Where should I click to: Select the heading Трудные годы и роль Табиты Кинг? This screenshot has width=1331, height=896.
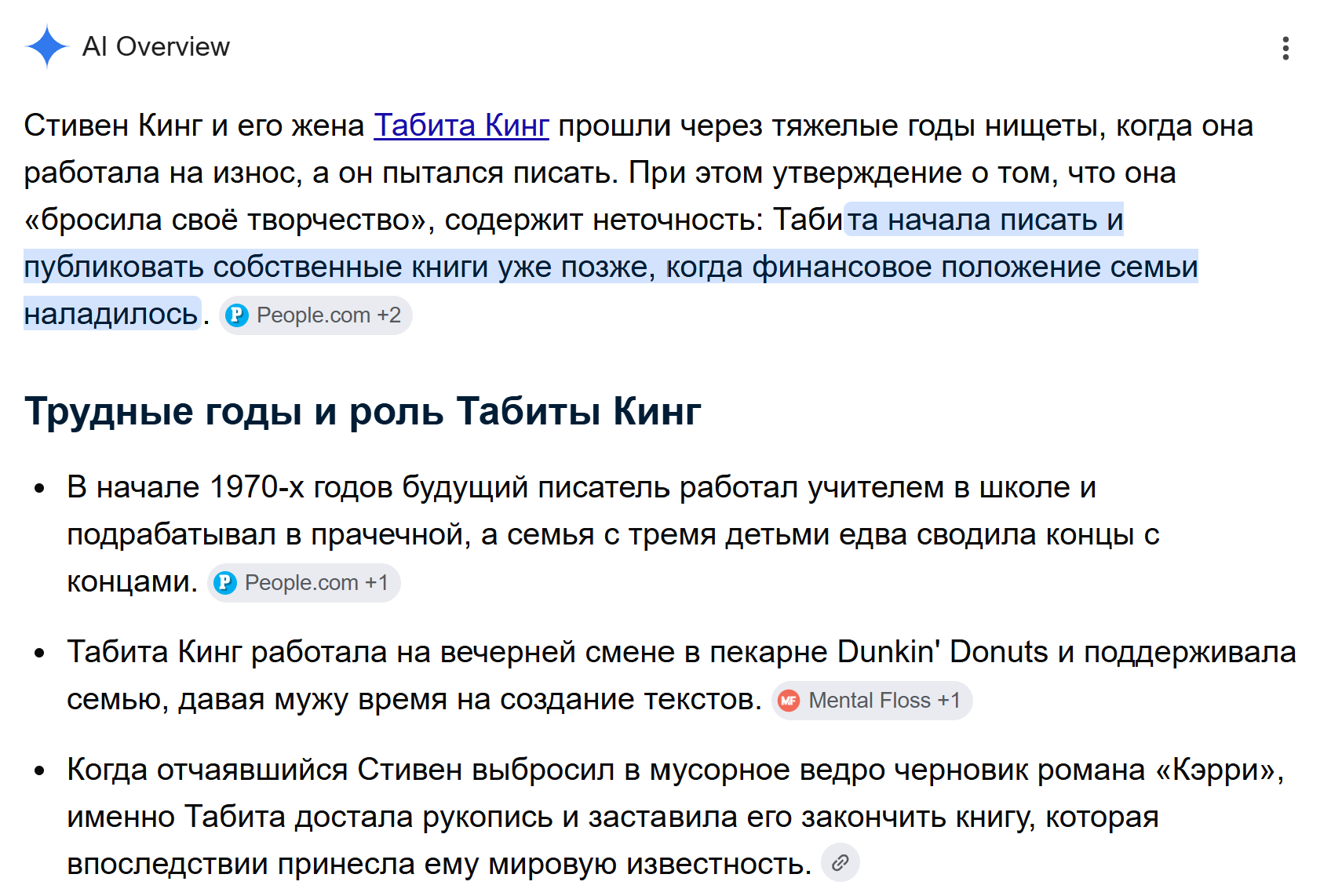[363, 410]
